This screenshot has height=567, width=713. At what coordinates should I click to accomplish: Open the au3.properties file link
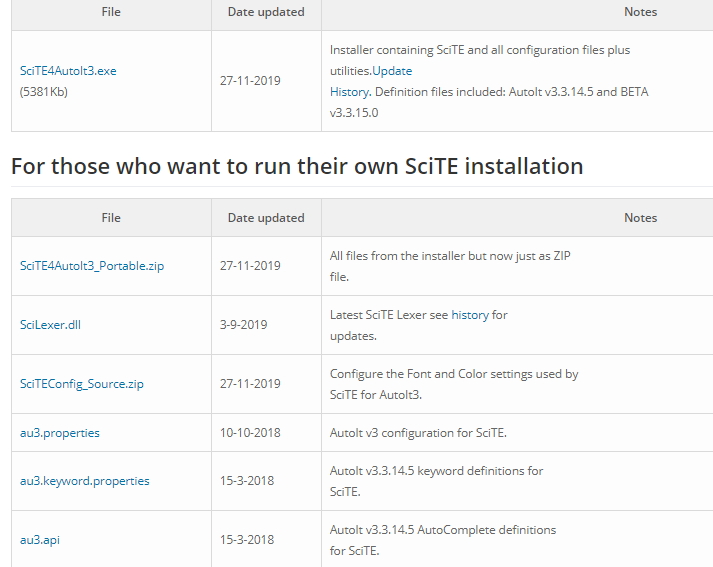(60, 433)
